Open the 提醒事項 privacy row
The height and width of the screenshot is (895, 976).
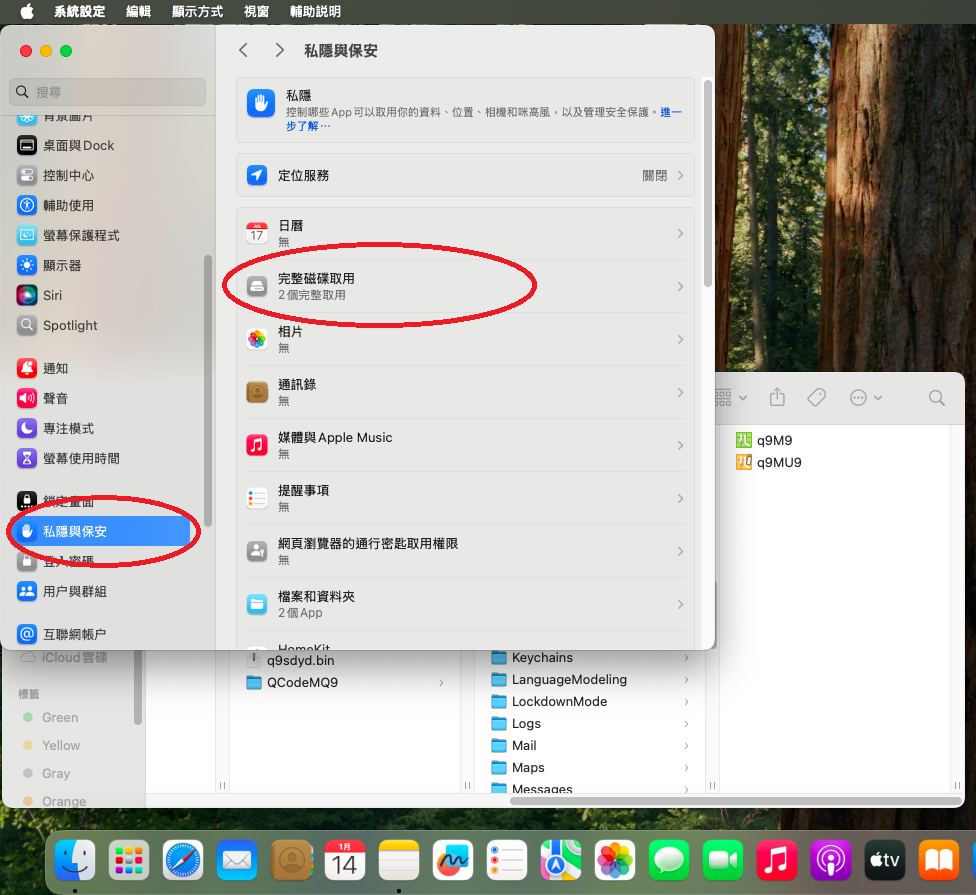(465, 498)
